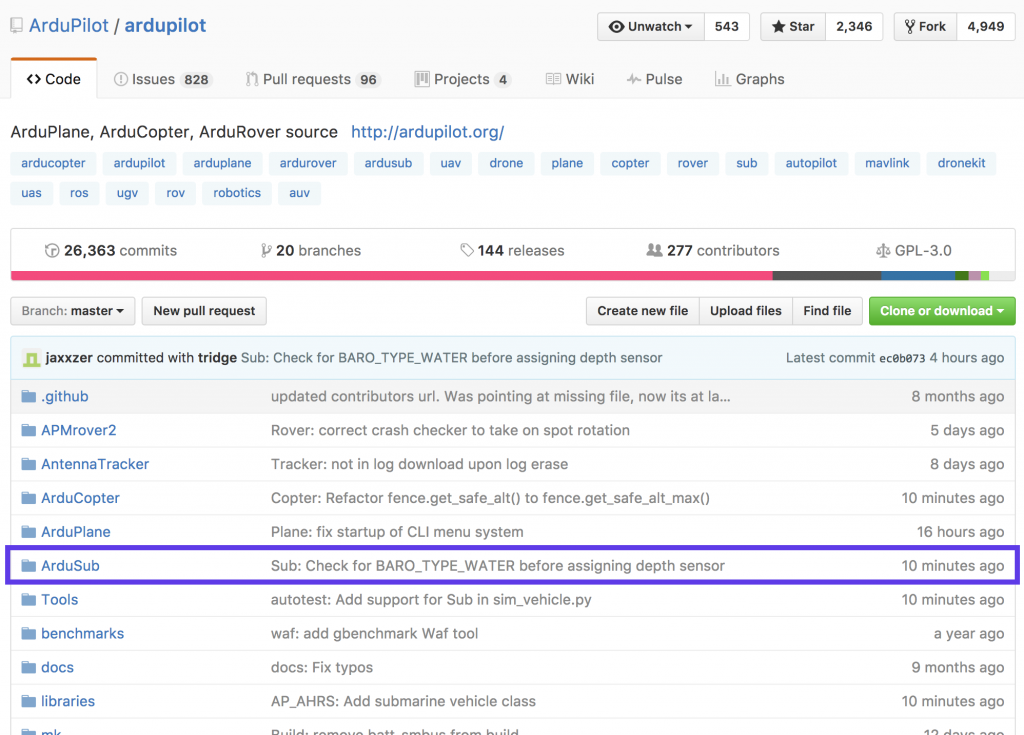Switch to the Issues tab
The image size is (1024, 735).
click(x=162, y=79)
